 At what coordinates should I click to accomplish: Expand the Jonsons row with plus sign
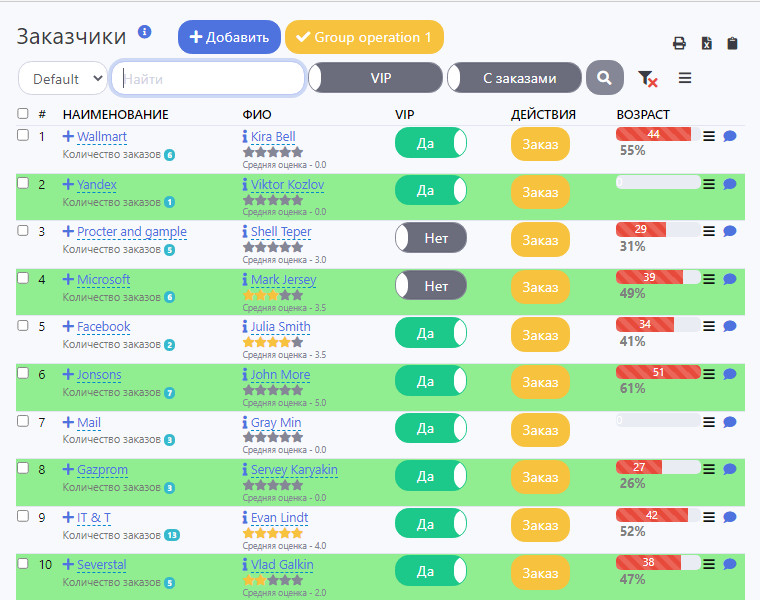click(x=68, y=374)
